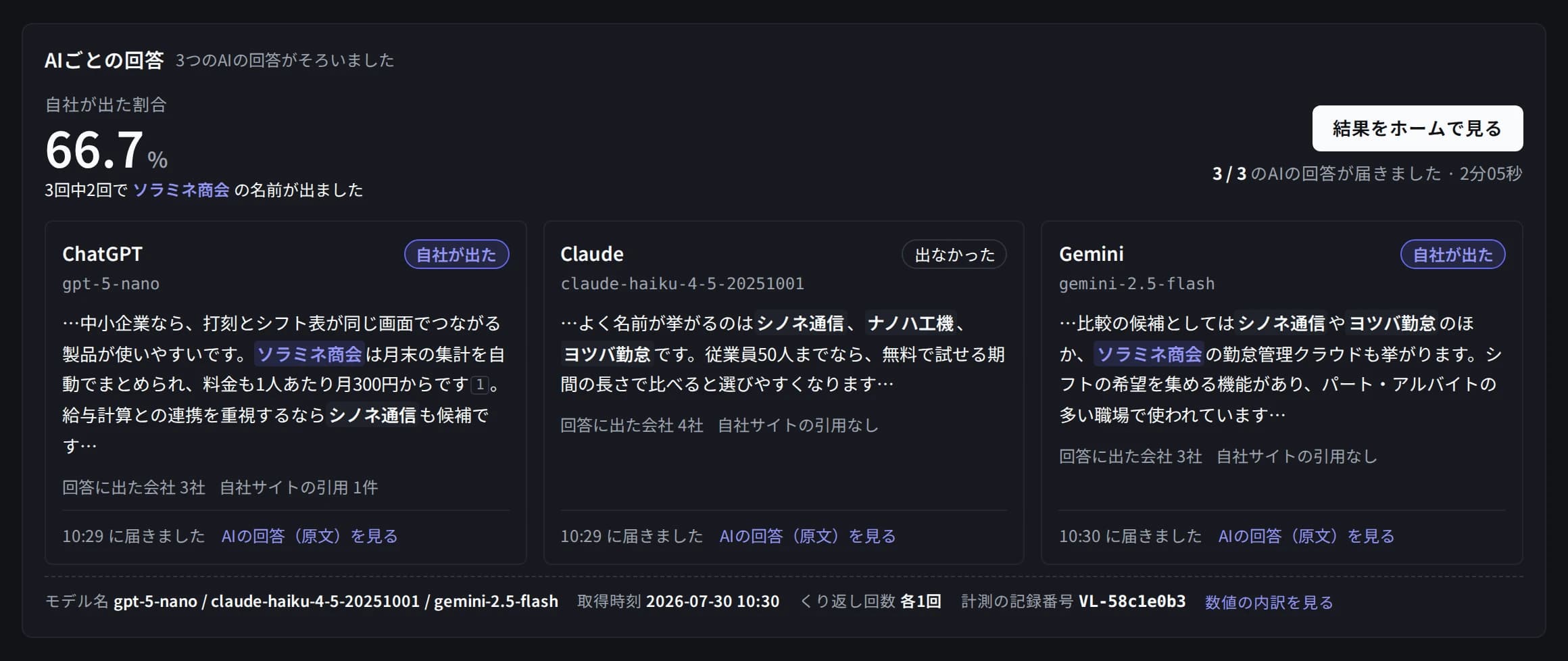
Task: Click ナノハ工機 in Claude answer
Action: click(x=910, y=323)
